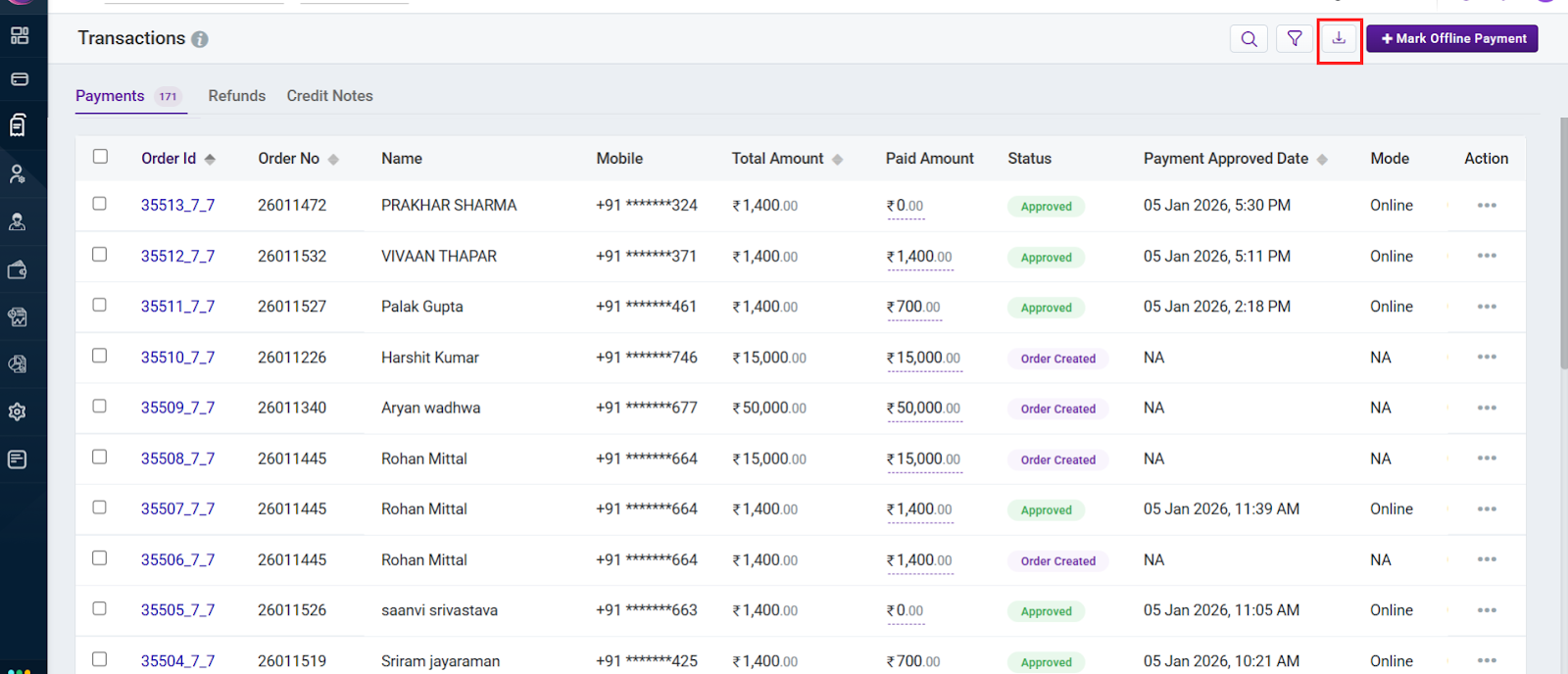
Task: Switch to the Refunds tab
Action: tap(236, 96)
